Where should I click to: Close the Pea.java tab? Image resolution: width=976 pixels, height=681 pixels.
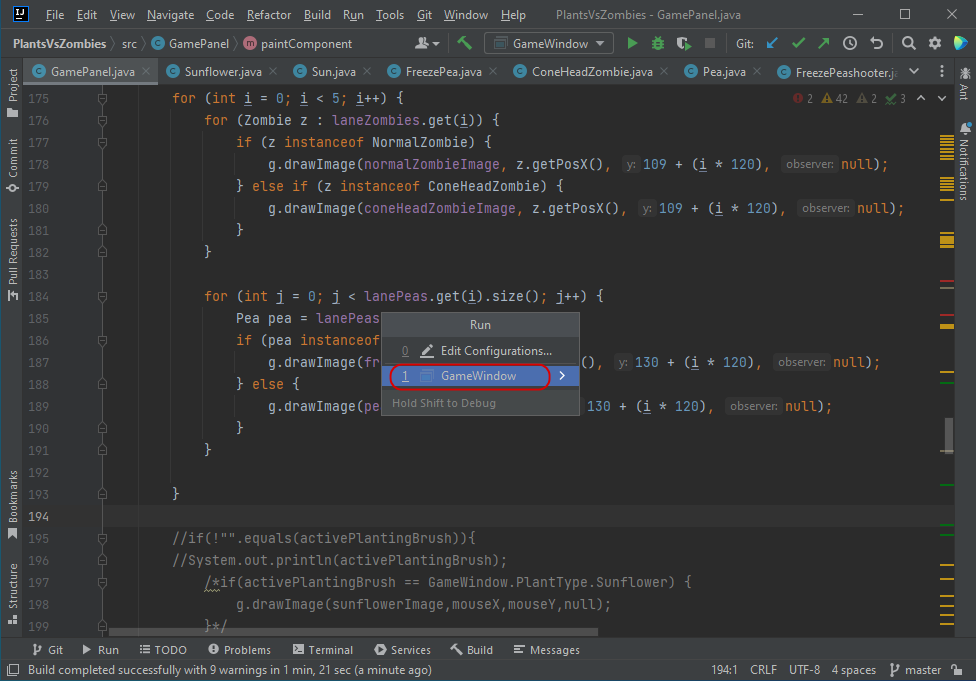pos(757,72)
